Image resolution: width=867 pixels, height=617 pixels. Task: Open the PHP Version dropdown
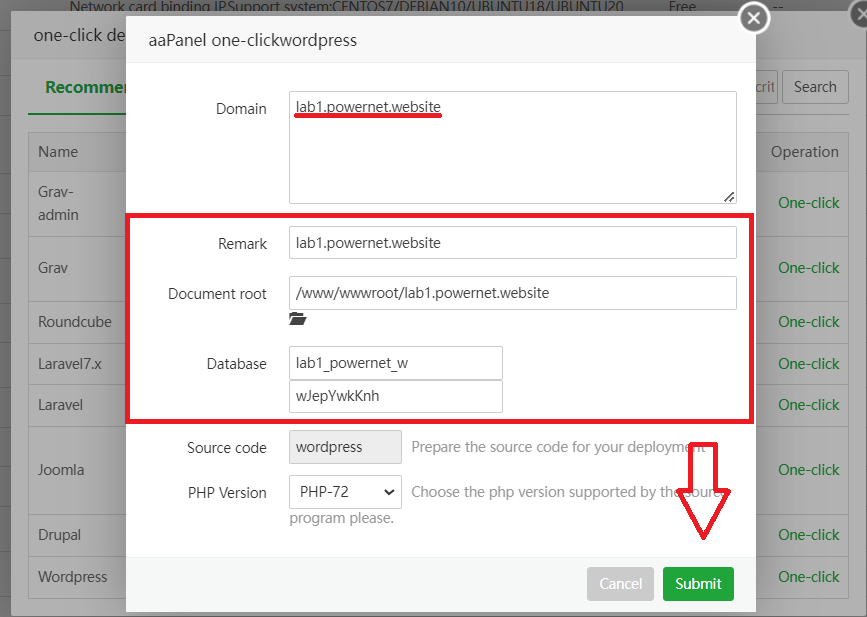[x=345, y=492]
